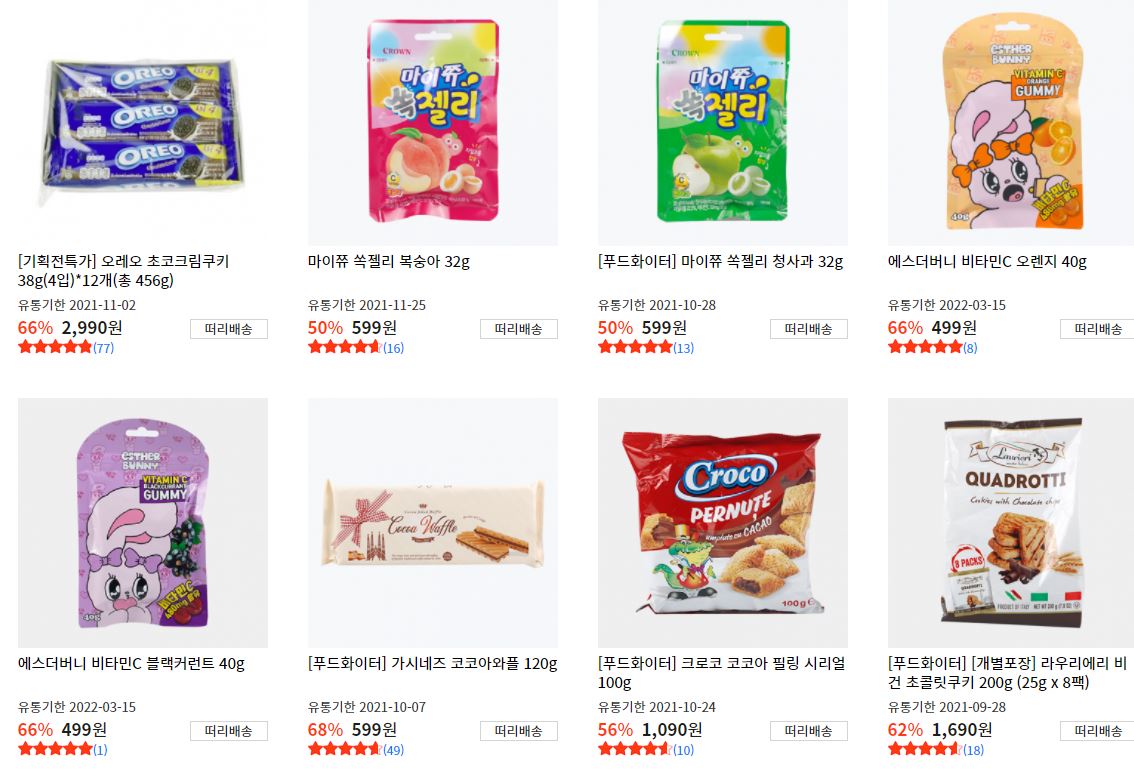Viewport: 1134px width, 770px height.
Task: Click star rating of Quadrotti cookies
Action: point(924,749)
